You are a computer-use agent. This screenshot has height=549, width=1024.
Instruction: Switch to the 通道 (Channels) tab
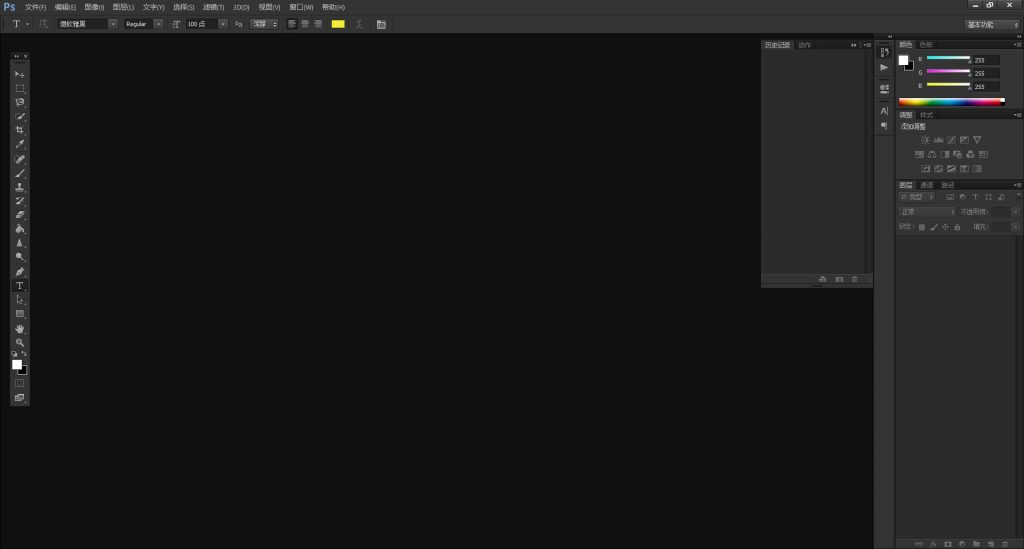tap(927, 185)
